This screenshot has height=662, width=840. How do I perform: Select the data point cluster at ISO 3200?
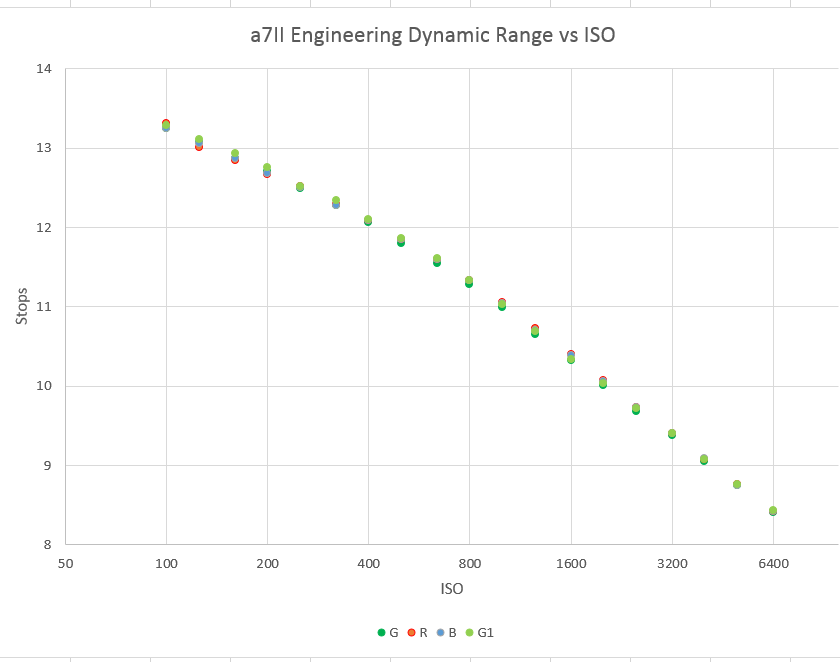[x=672, y=434]
